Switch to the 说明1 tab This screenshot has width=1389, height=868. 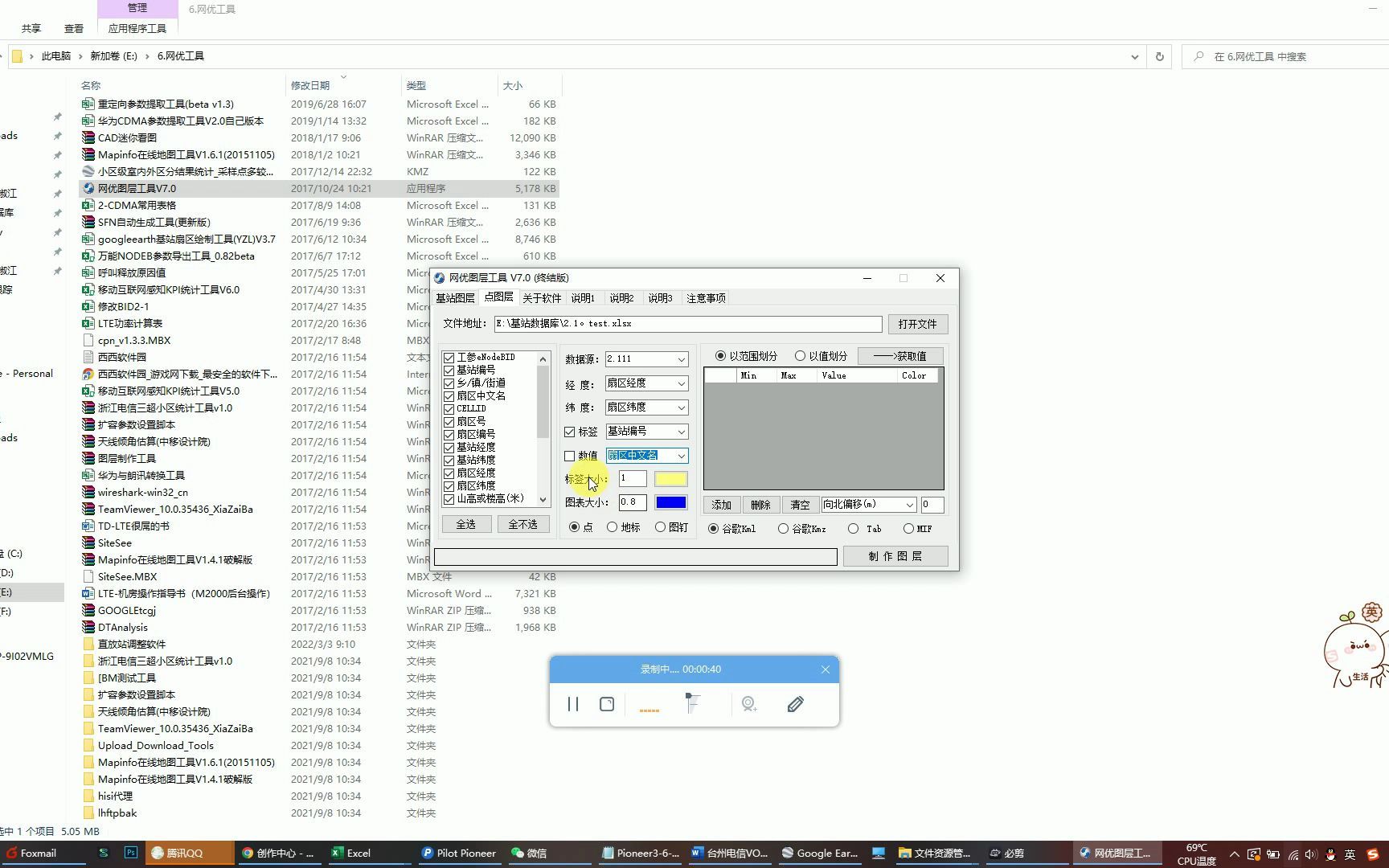(583, 298)
